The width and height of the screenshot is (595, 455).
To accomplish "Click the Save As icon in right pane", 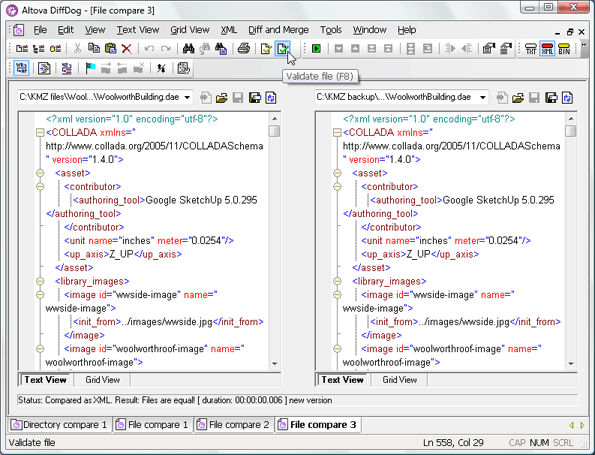I will (551, 98).
